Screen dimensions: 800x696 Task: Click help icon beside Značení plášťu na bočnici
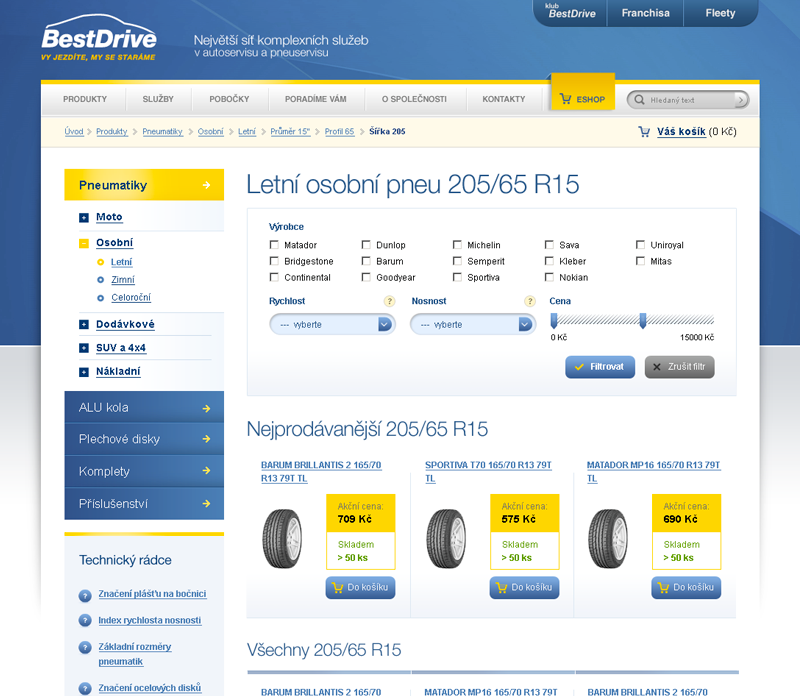pyautogui.click(x=85, y=595)
